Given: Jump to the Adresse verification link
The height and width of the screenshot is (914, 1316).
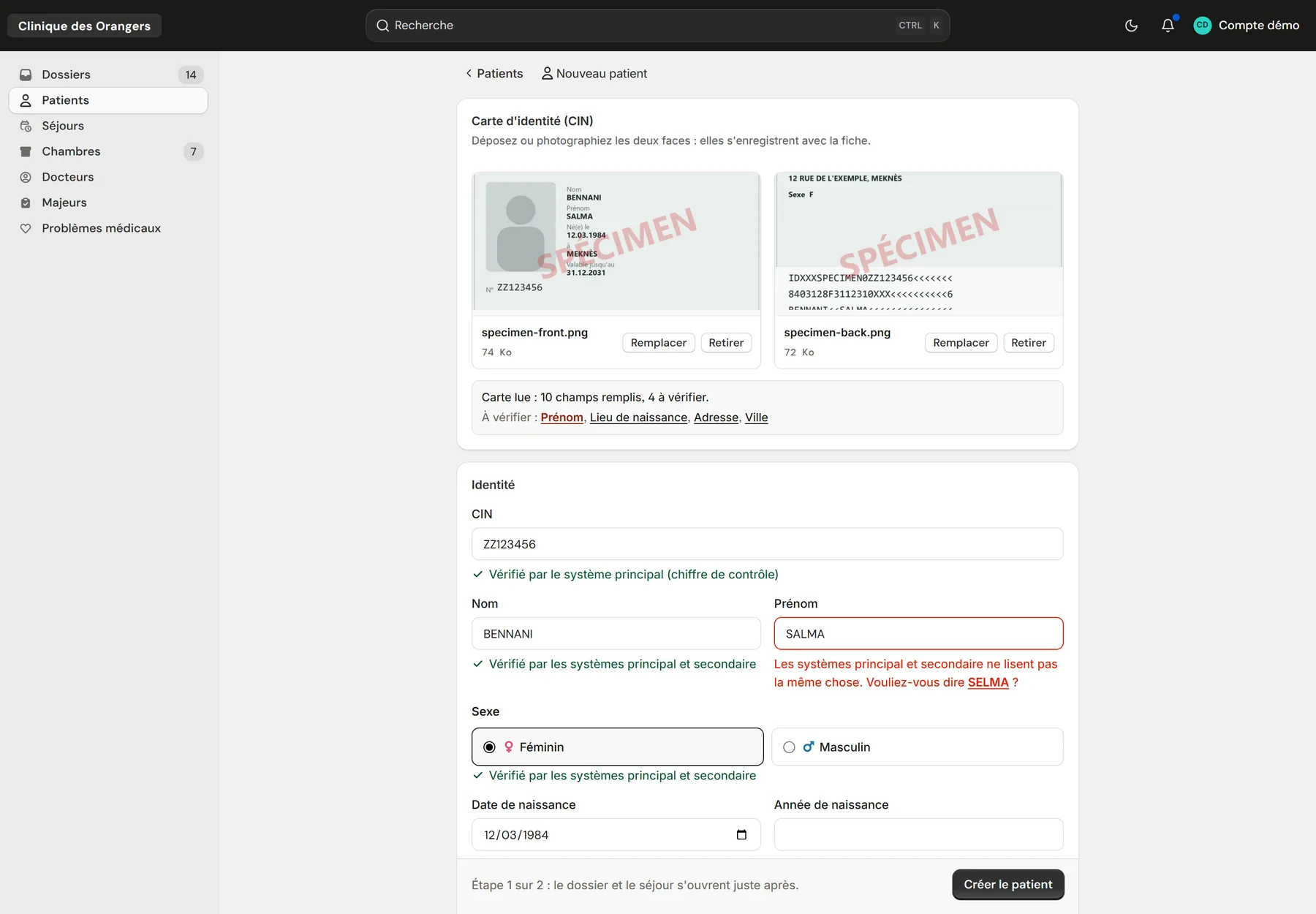Looking at the screenshot, I should [x=716, y=417].
